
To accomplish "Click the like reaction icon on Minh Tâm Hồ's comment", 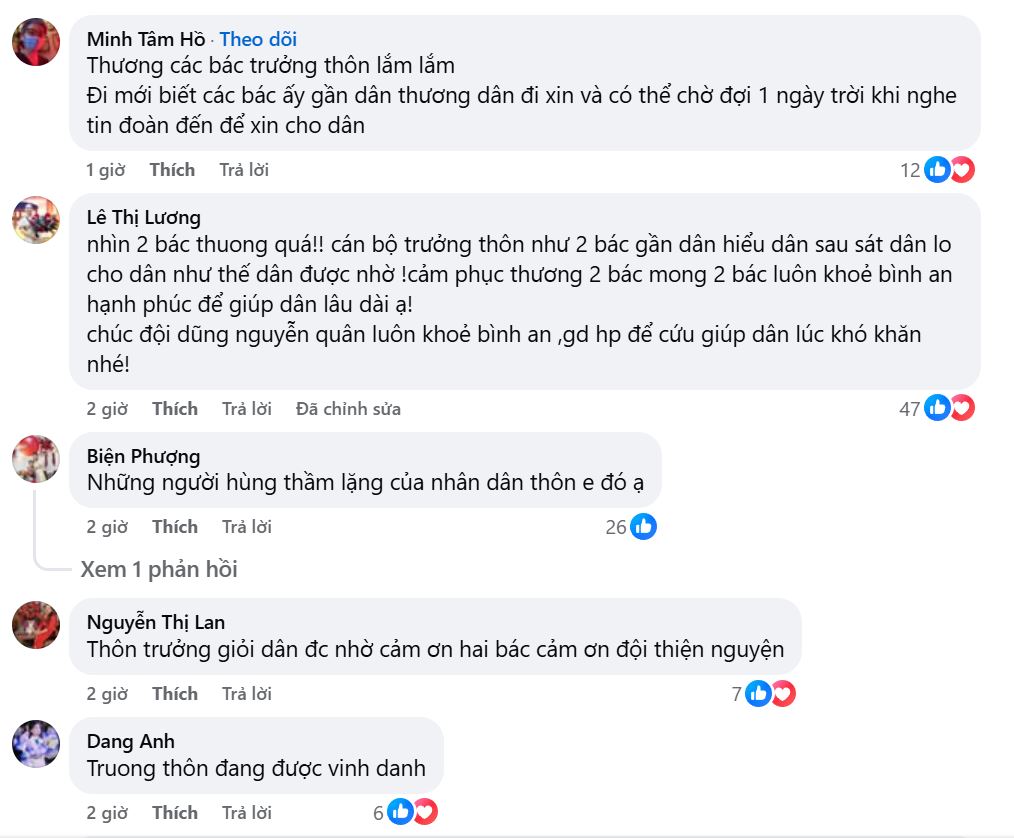I will click(x=937, y=170).
